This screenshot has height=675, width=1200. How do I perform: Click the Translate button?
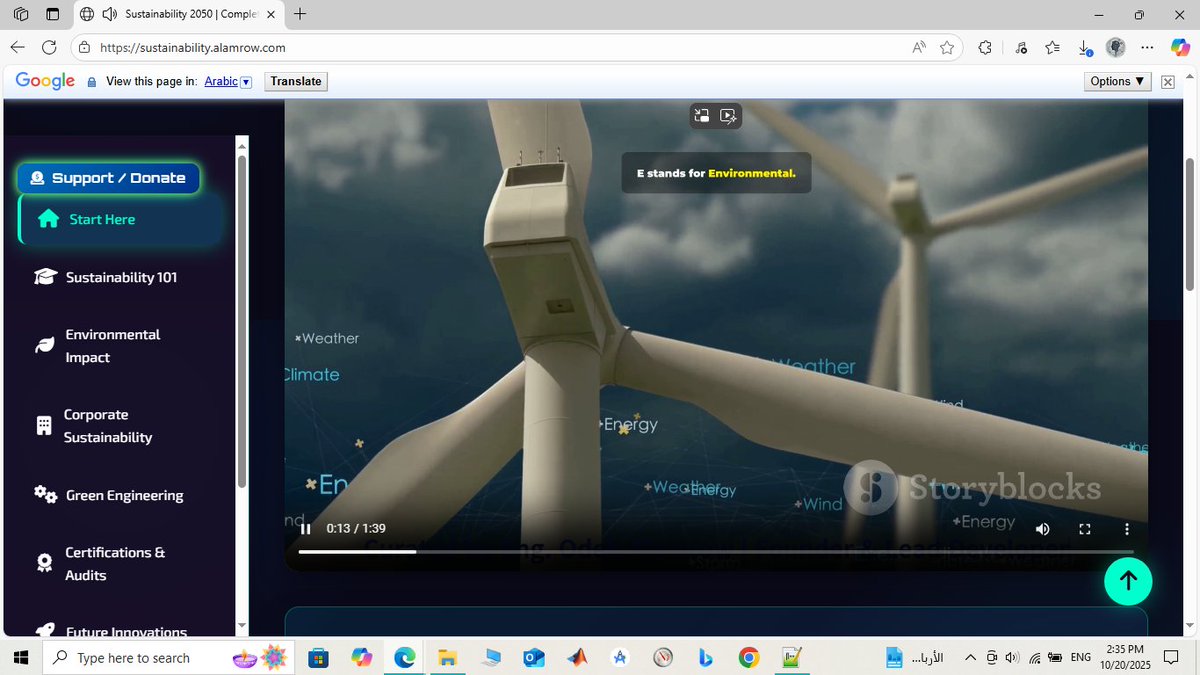pyautogui.click(x=296, y=81)
